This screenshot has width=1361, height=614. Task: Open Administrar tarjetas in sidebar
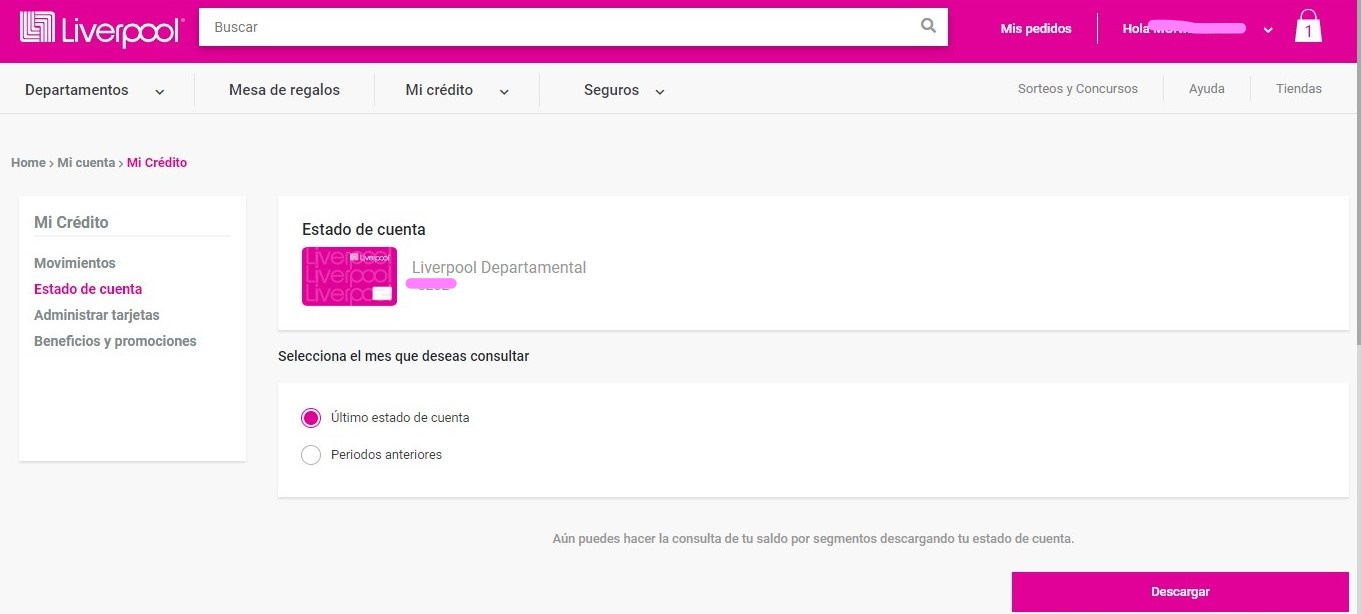click(96, 315)
